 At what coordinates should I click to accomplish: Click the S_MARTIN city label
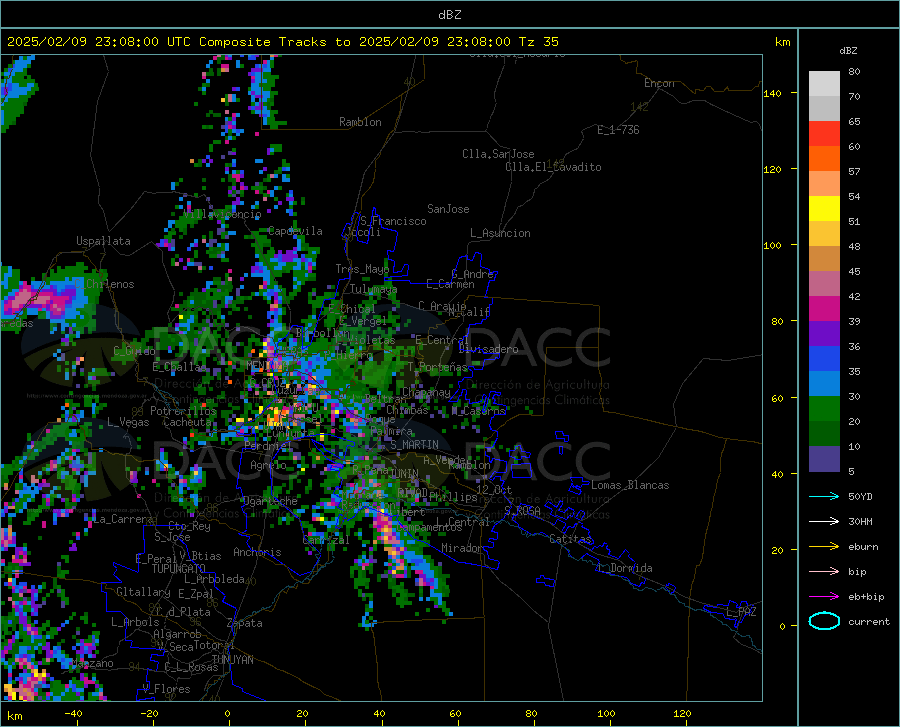(x=414, y=445)
